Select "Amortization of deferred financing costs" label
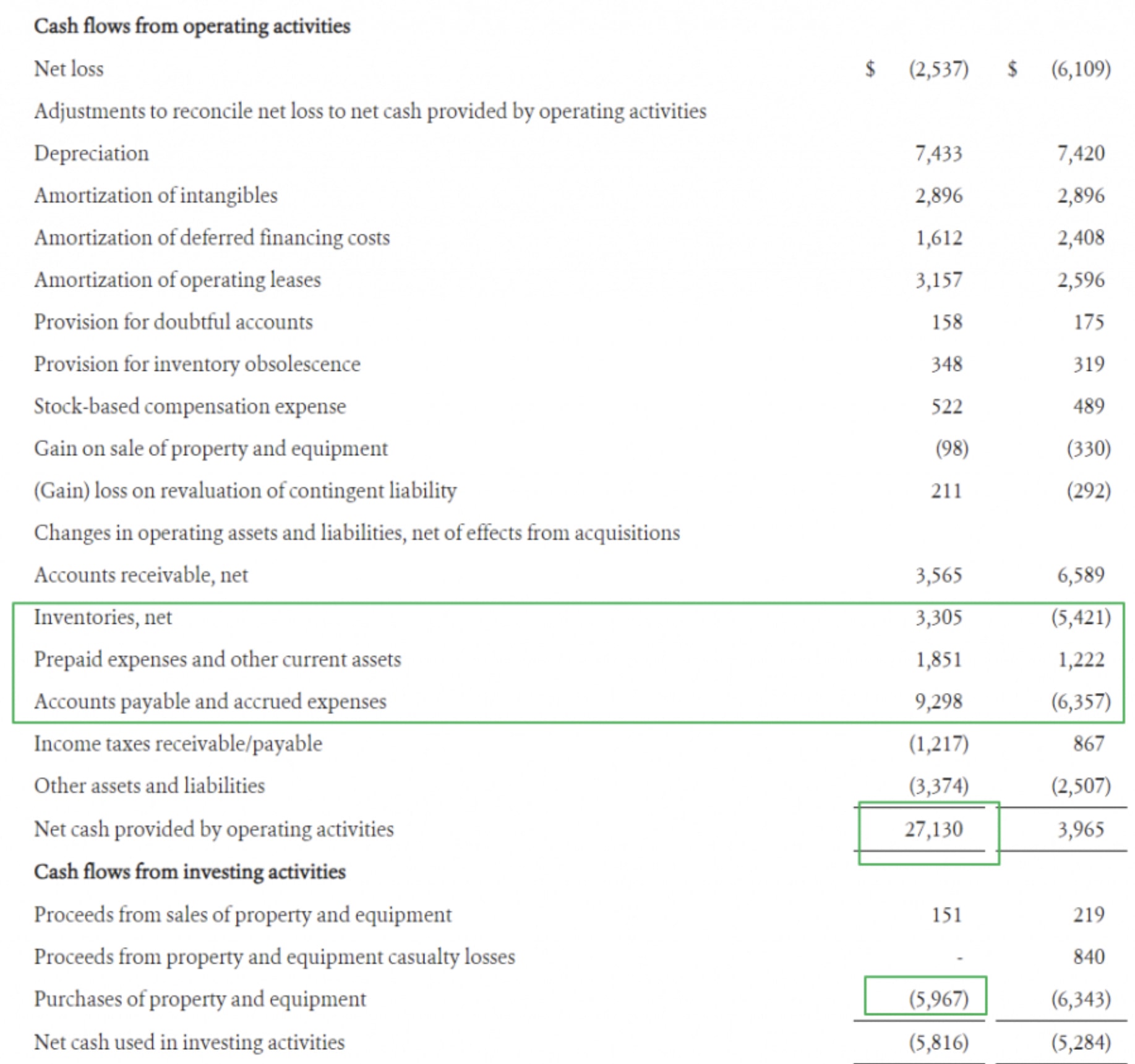 (212, 238)
